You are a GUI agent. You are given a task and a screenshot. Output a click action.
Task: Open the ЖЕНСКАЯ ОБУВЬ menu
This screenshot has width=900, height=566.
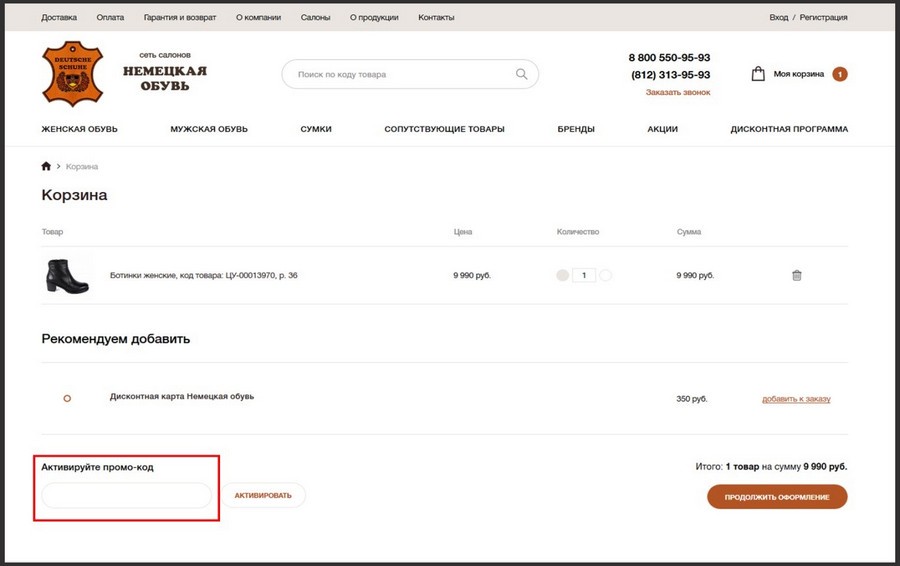[x=79, y=129]
